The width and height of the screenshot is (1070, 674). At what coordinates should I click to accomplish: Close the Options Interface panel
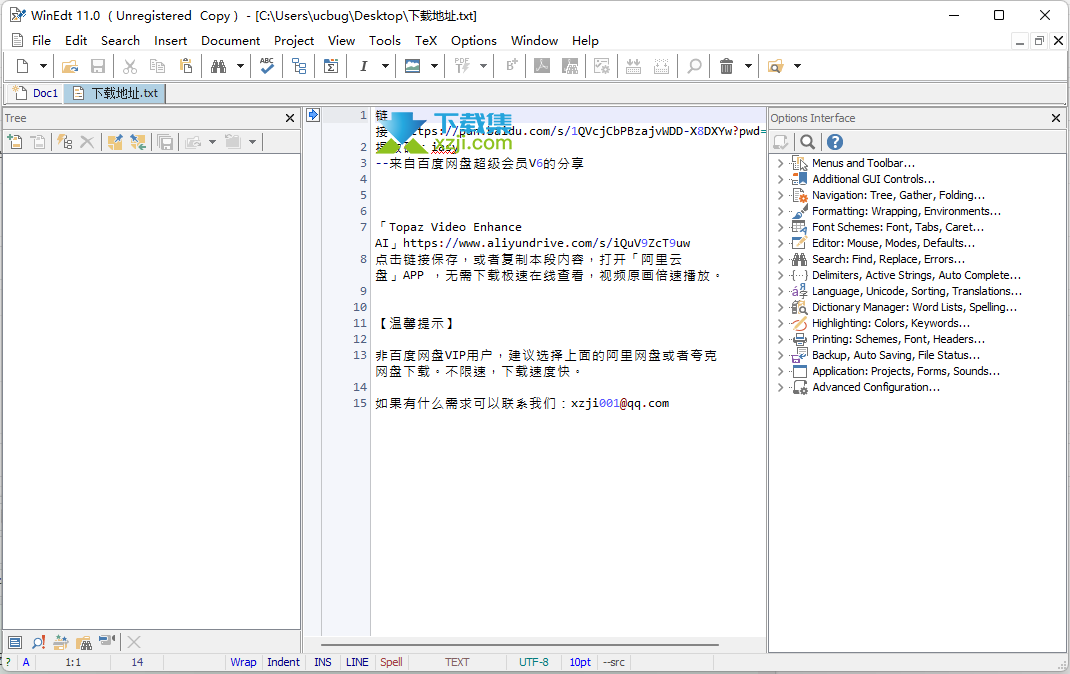coord(1056,118)
